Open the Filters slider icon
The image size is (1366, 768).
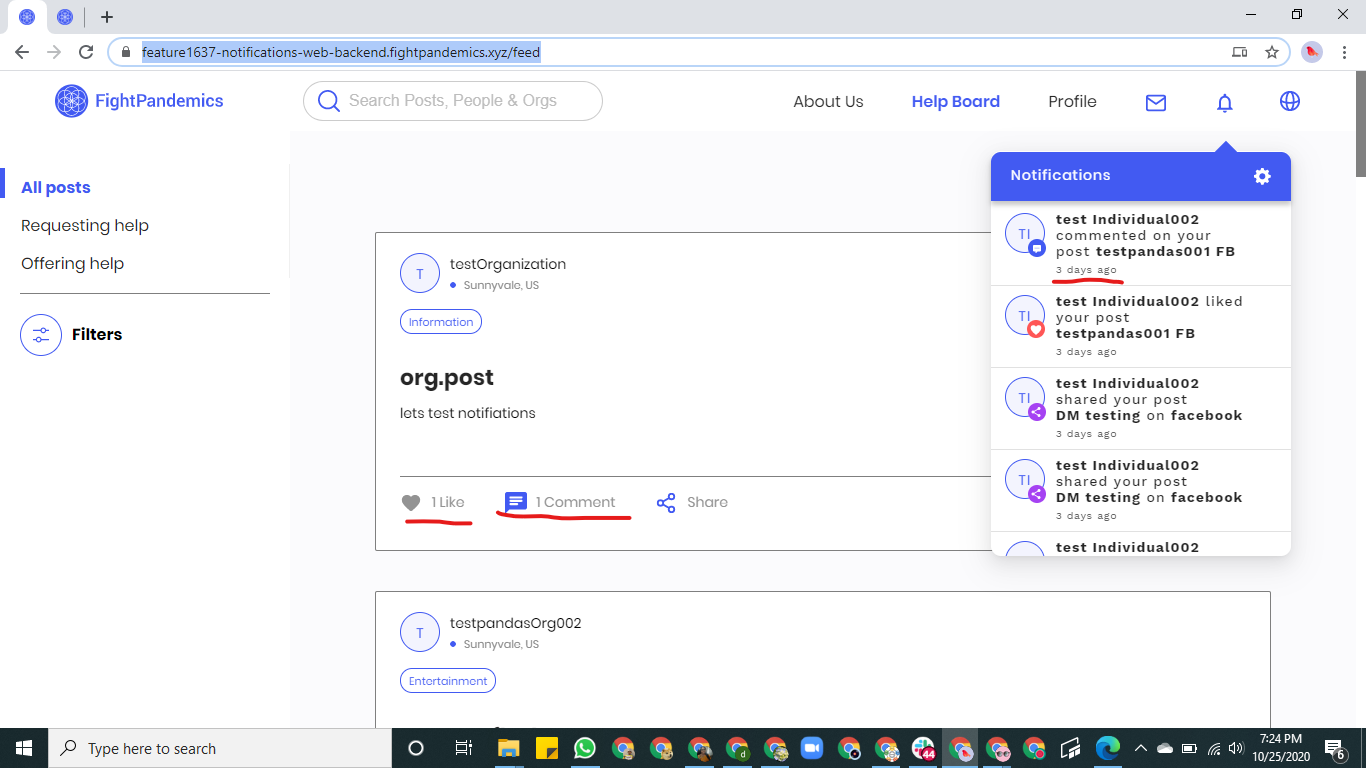(41, 335)
